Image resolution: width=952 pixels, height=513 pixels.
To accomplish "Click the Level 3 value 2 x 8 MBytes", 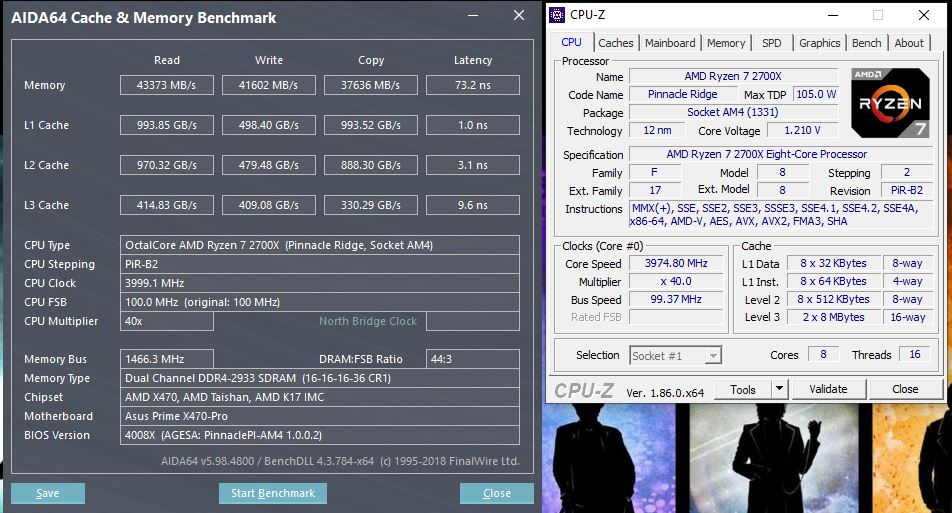I will [x=833, y=317].
